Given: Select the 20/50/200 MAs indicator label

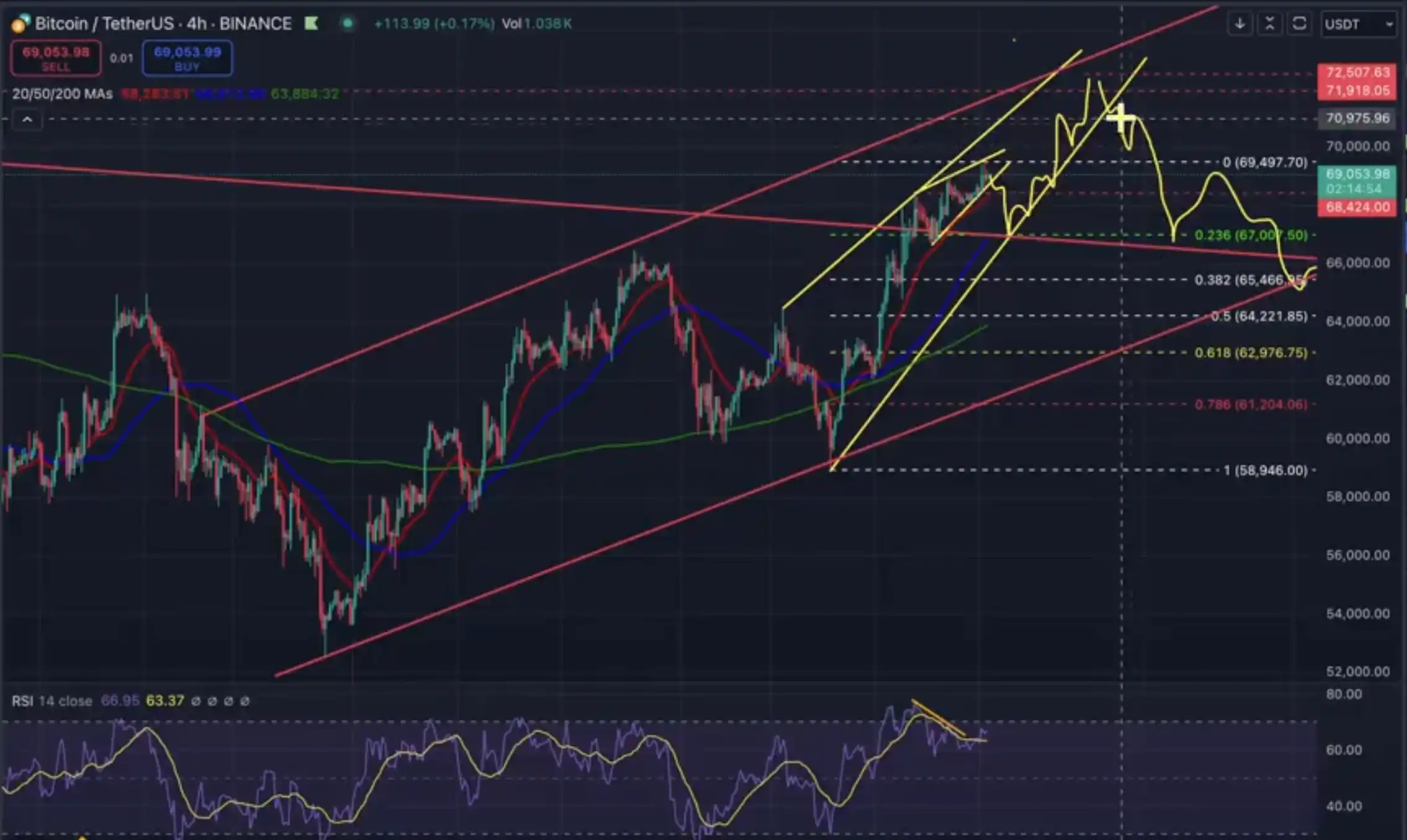Looking at the screenshot, I should (62, 94).
